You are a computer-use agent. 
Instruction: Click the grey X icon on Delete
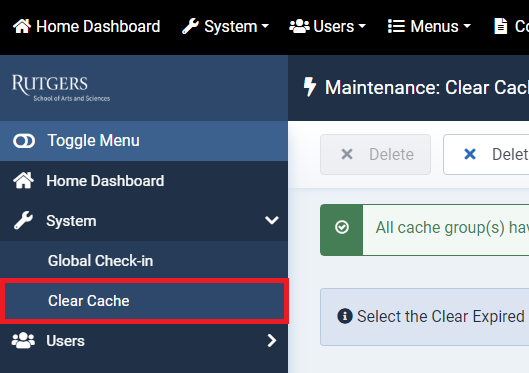tap(347, 154)
